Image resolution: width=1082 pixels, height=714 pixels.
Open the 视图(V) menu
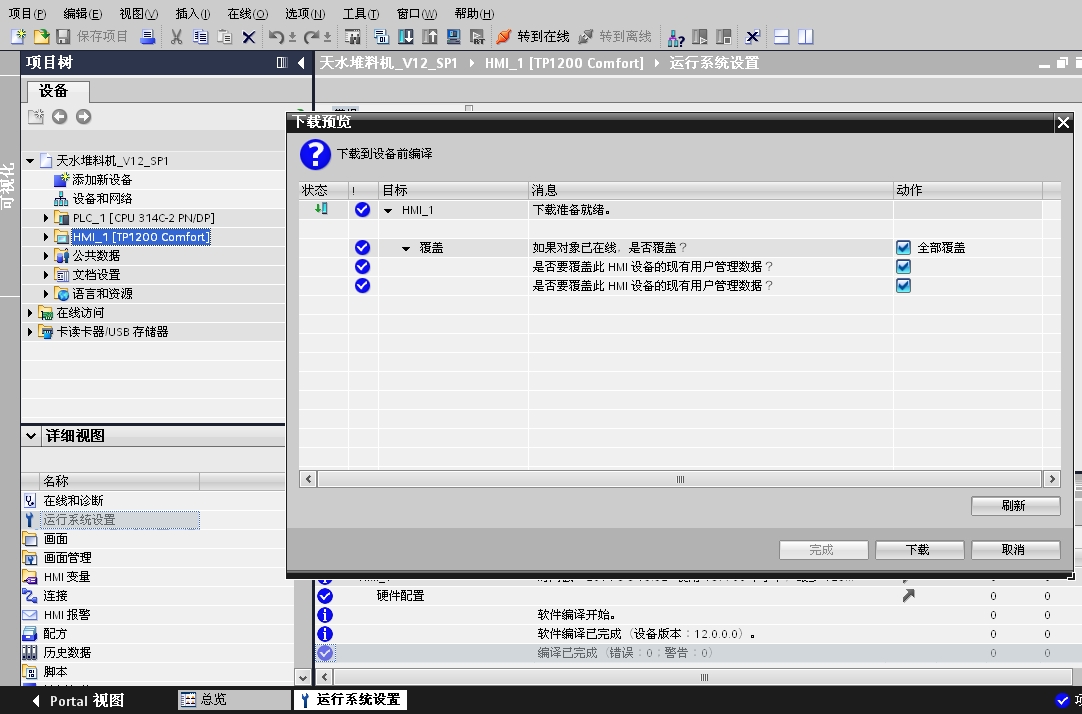click(139, 14)
